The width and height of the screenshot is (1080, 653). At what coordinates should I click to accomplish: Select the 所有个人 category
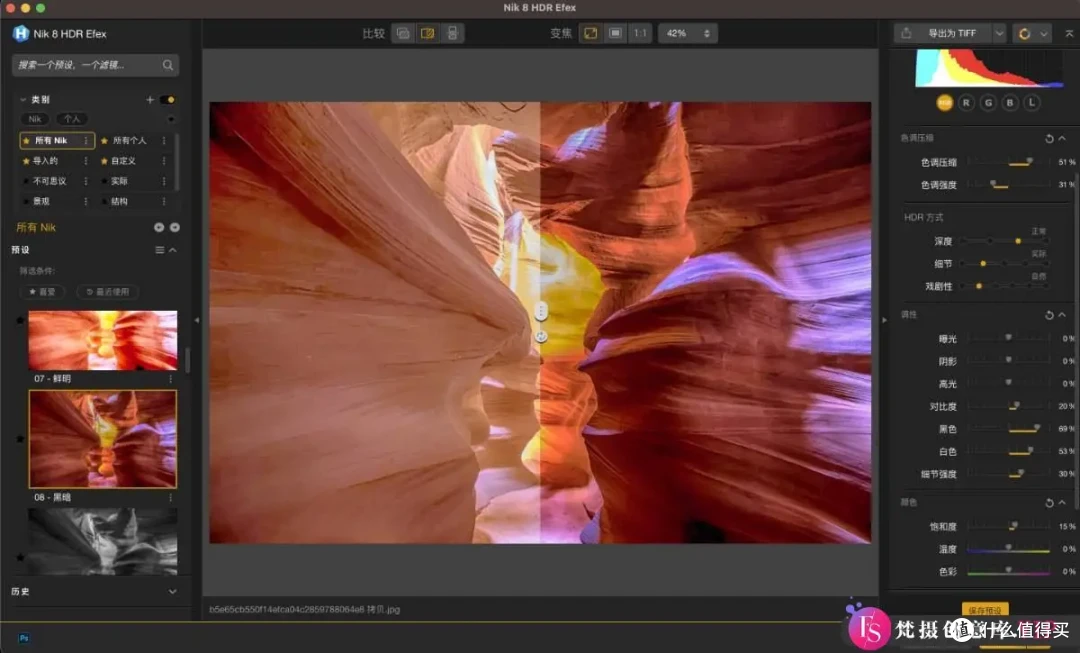[129, 141]
